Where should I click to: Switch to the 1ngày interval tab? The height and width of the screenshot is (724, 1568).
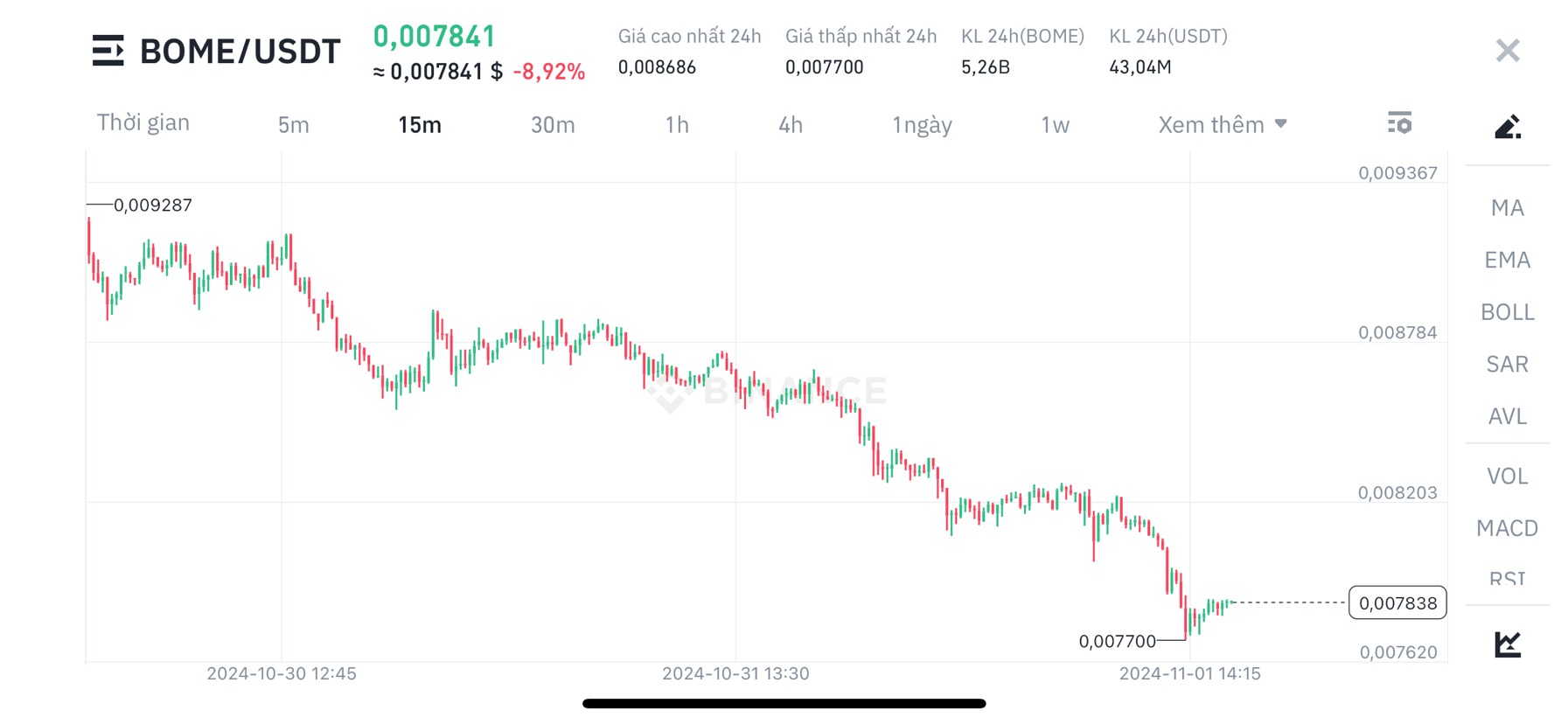922,124
